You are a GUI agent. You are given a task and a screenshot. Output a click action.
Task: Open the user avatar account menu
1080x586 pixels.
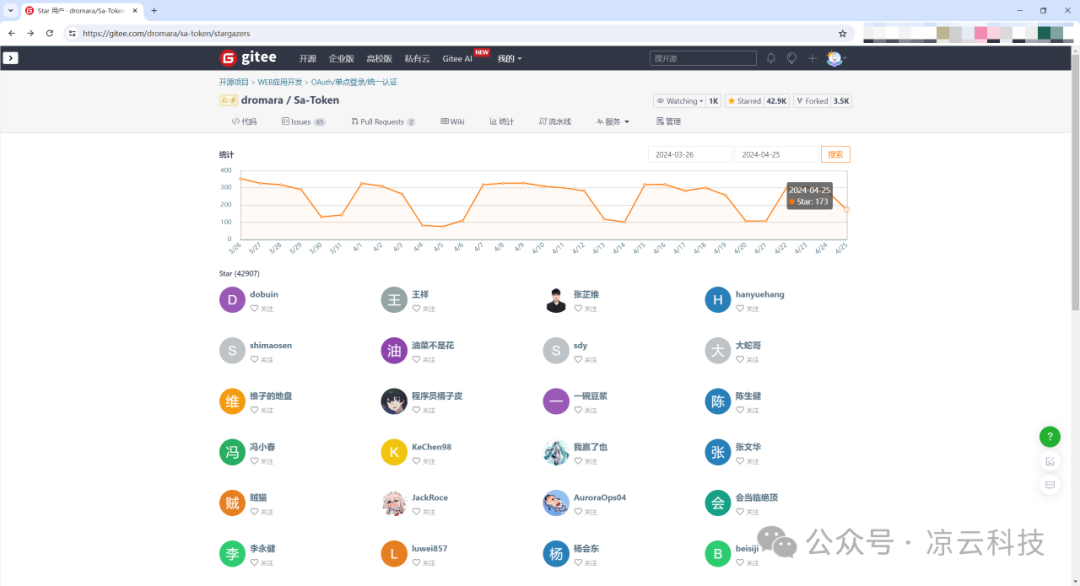835,59
